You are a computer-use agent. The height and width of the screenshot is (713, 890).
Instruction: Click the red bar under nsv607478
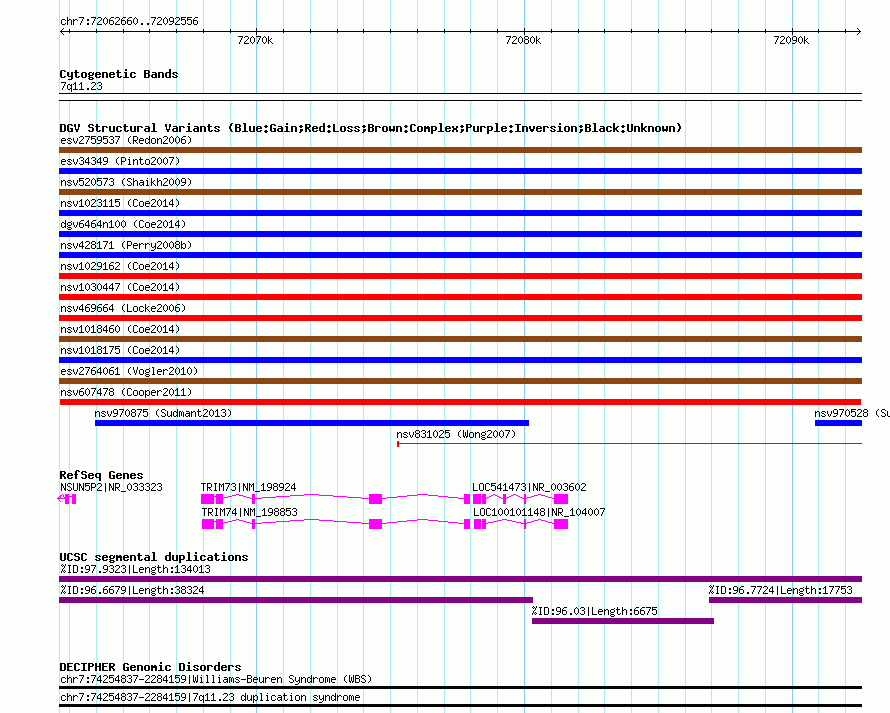(x=460, y=402)
